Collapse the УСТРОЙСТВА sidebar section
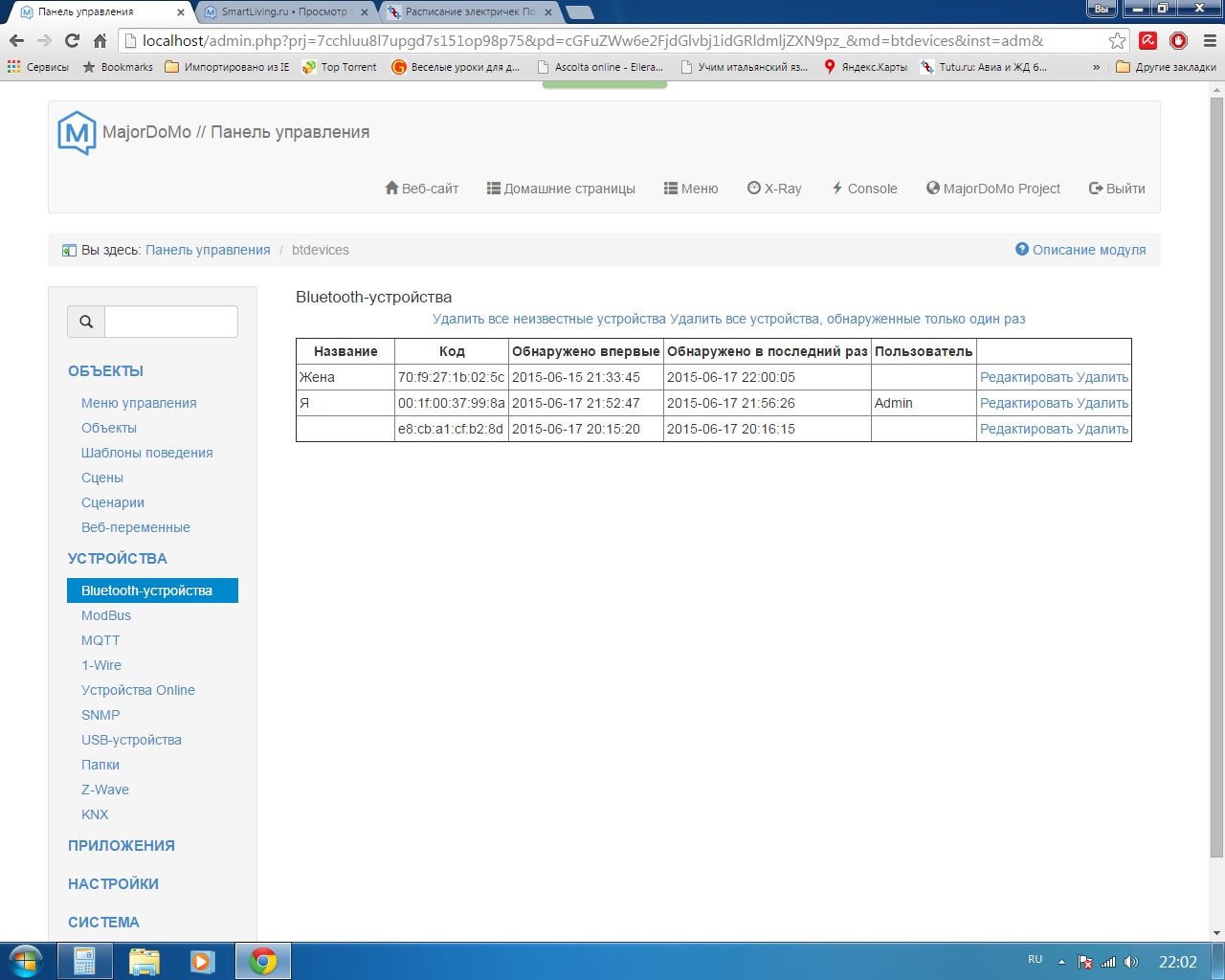The width and height of the screenshot is (1225, 980). point(118,559)
